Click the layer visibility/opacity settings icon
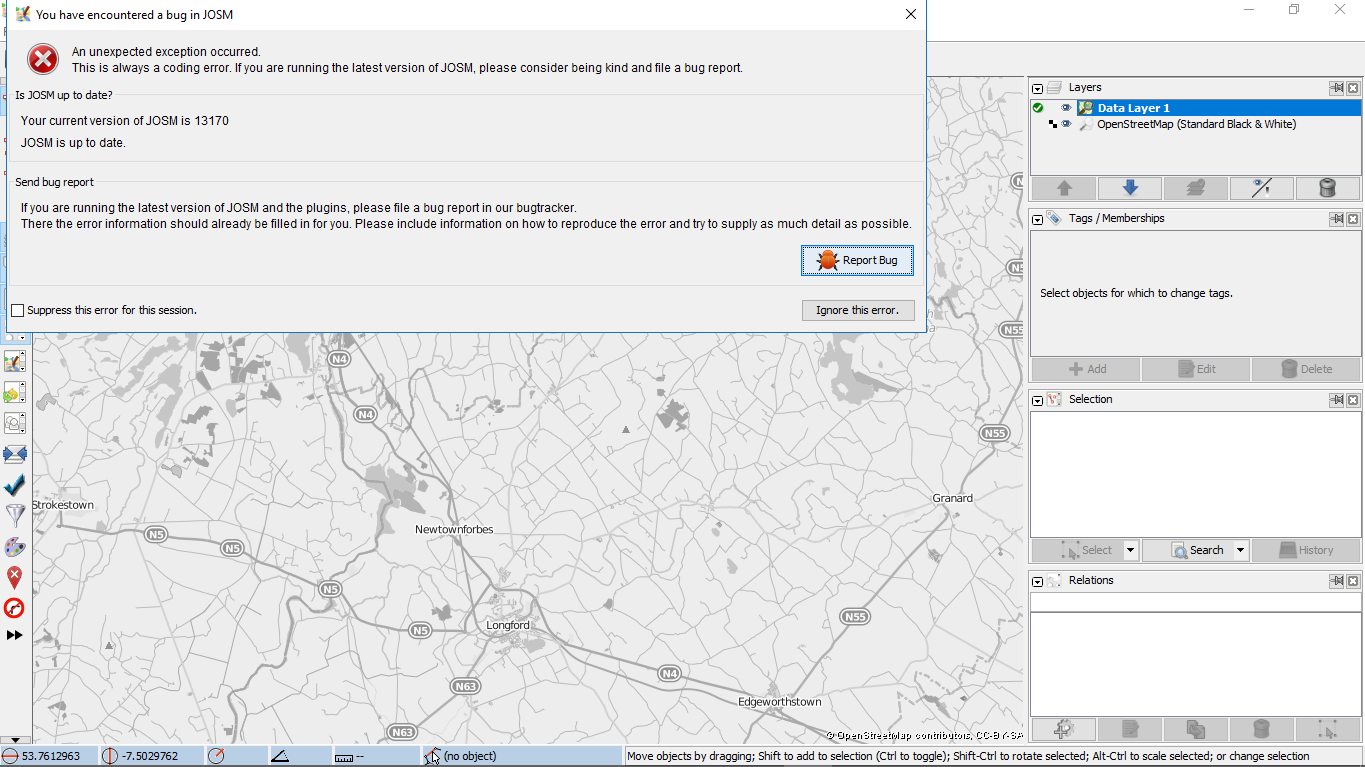Viewport: 1365px width, 767px height. (x=1261, y=188)
